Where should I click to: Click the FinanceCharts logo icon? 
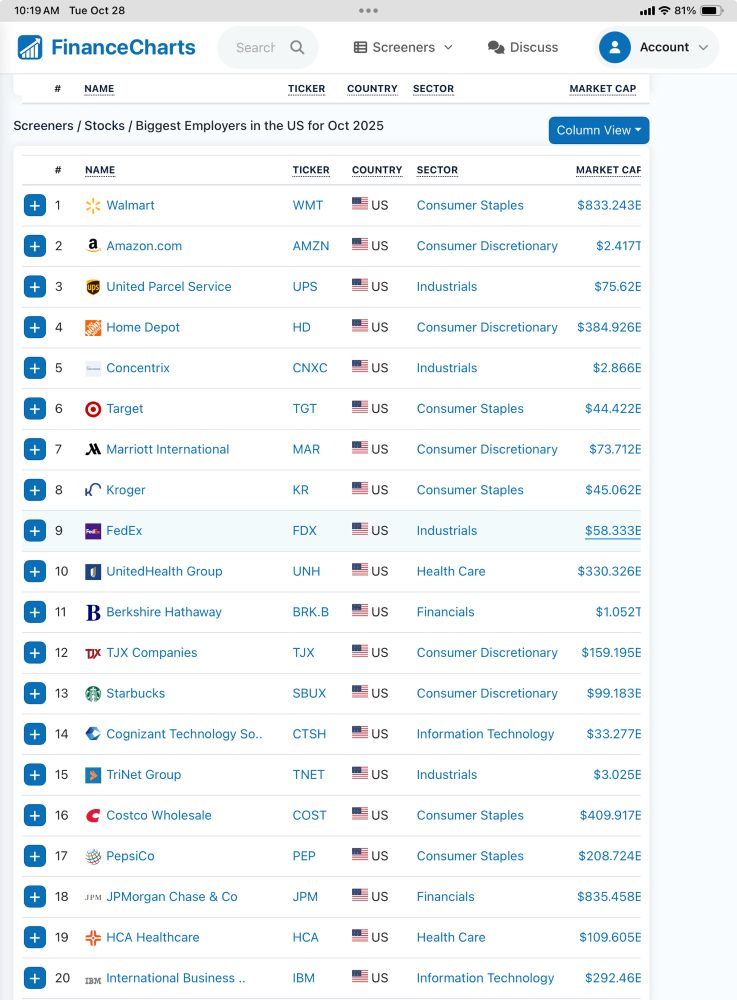30,47
